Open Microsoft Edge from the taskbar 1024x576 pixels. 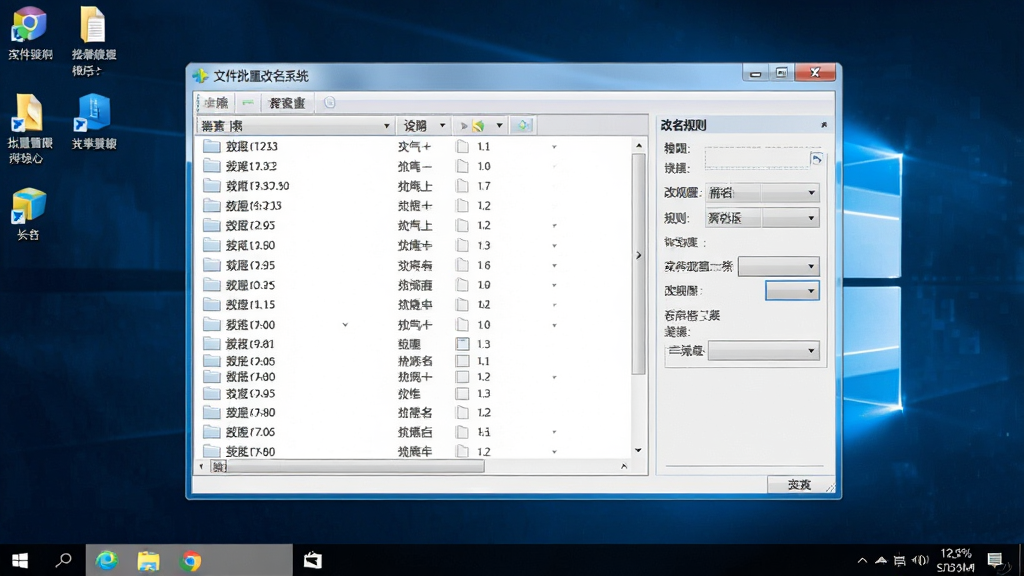click(x=106, y=560)
